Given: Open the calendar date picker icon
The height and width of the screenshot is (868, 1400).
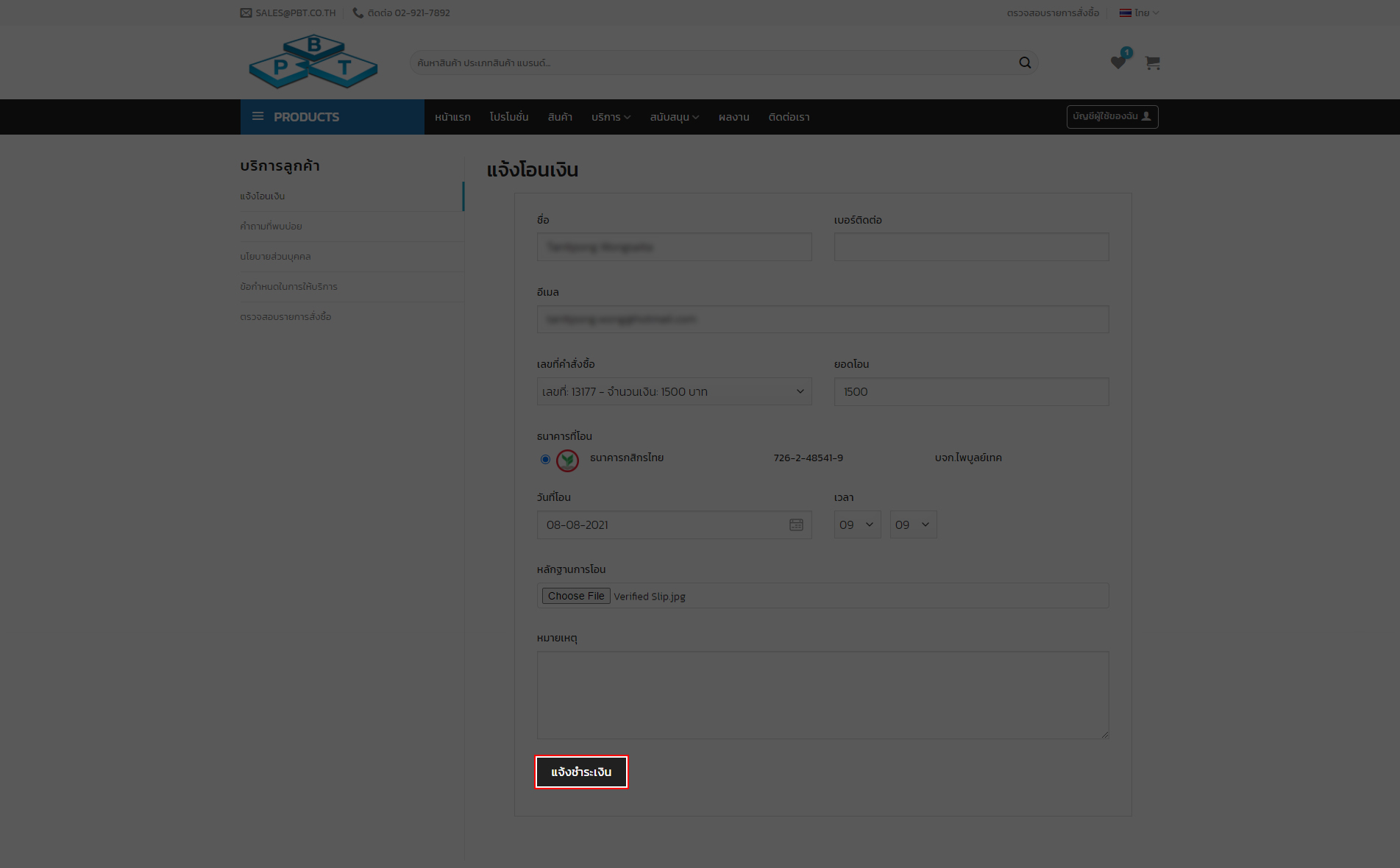Looking at the screenshot, I should [x=796, y=524].
